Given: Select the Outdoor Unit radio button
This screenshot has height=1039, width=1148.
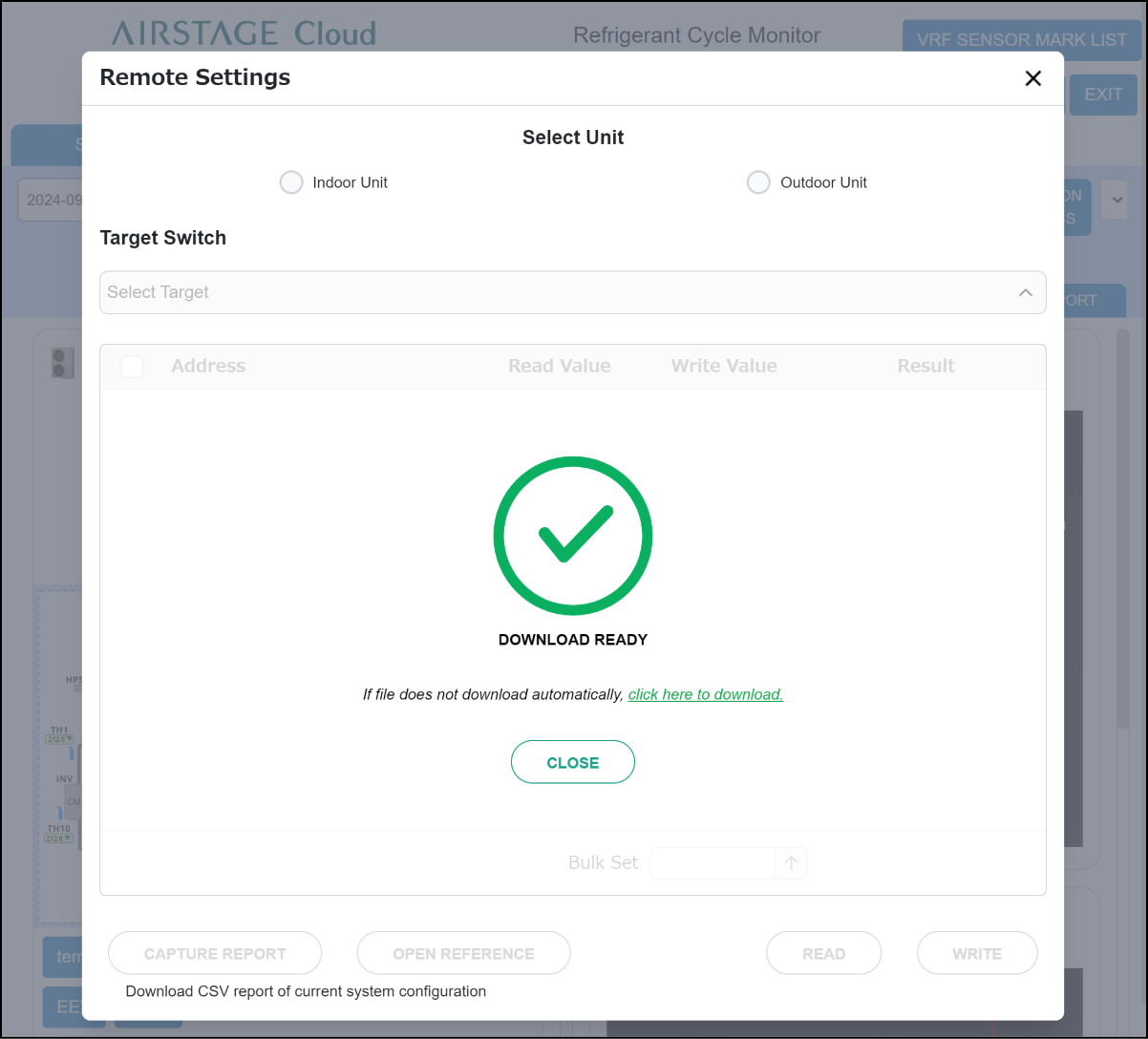Looking at the screenshot, I should point(758,182).
